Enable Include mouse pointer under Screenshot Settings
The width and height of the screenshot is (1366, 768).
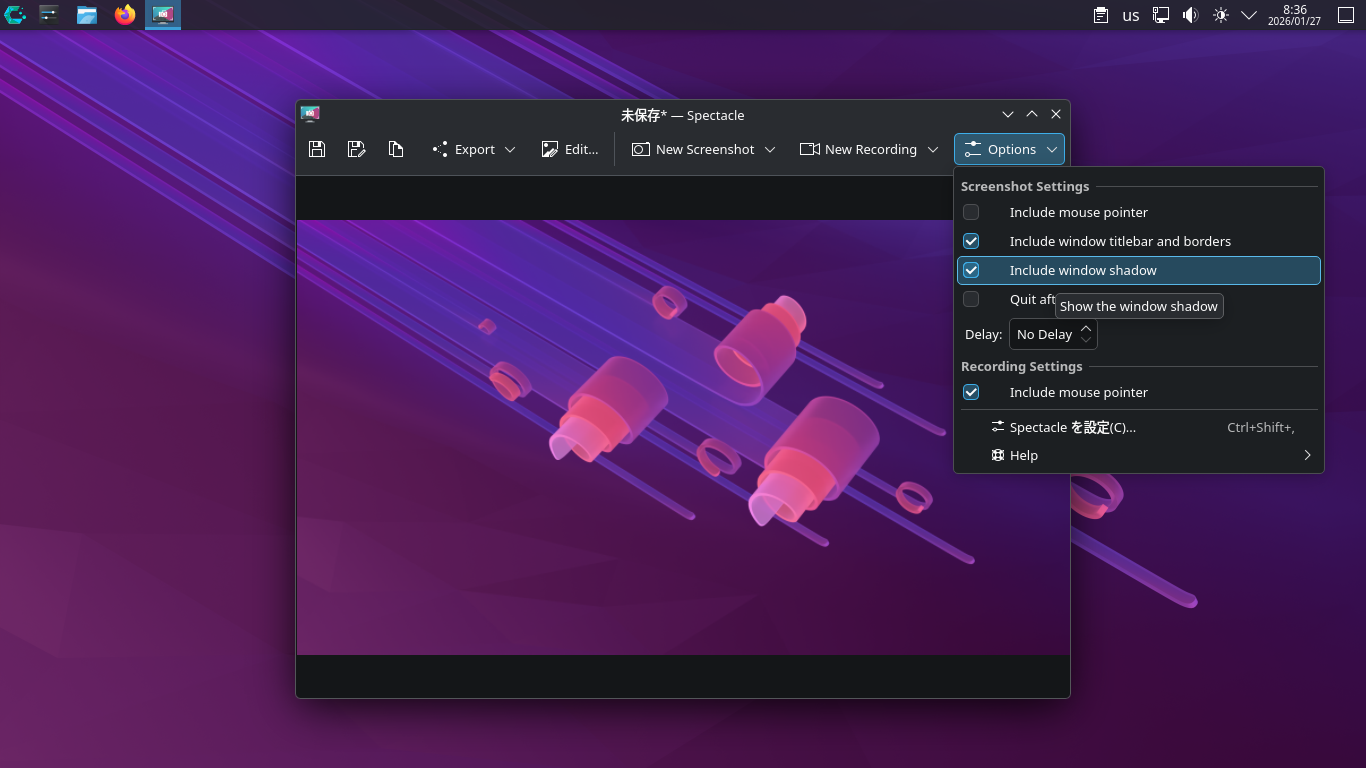[971, 212]
